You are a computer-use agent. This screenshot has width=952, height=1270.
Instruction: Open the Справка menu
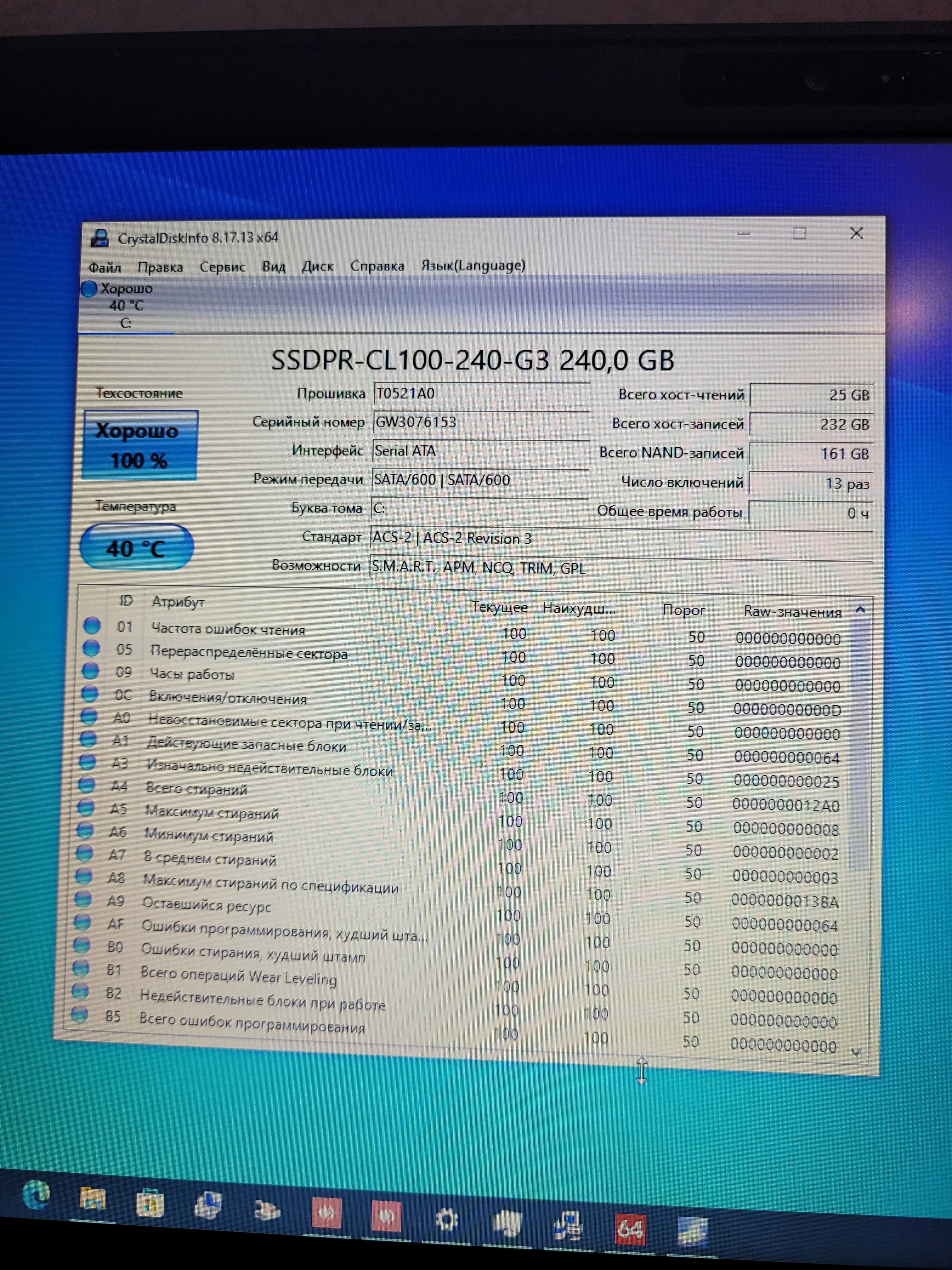(x=377, y=266)
